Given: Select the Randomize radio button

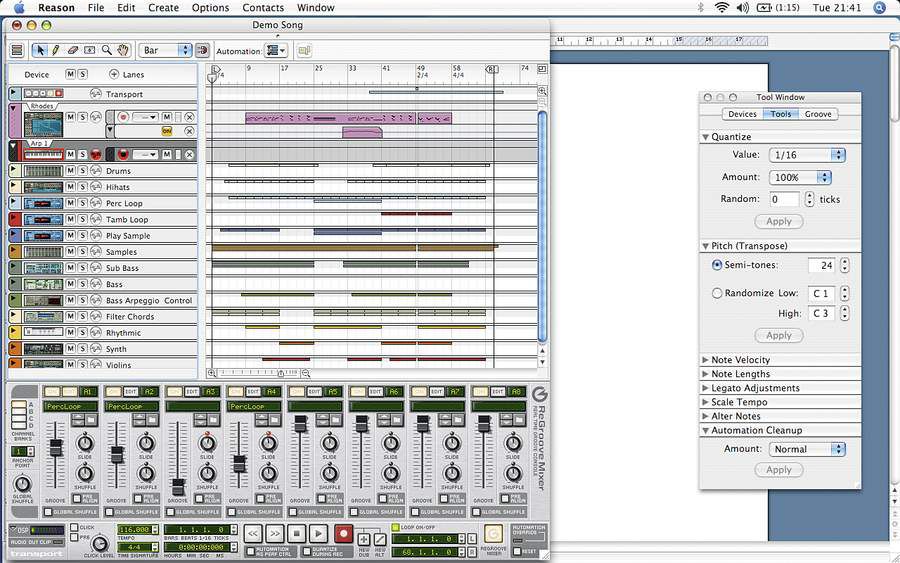Looking at the screenshot, I should pos(717,293).
